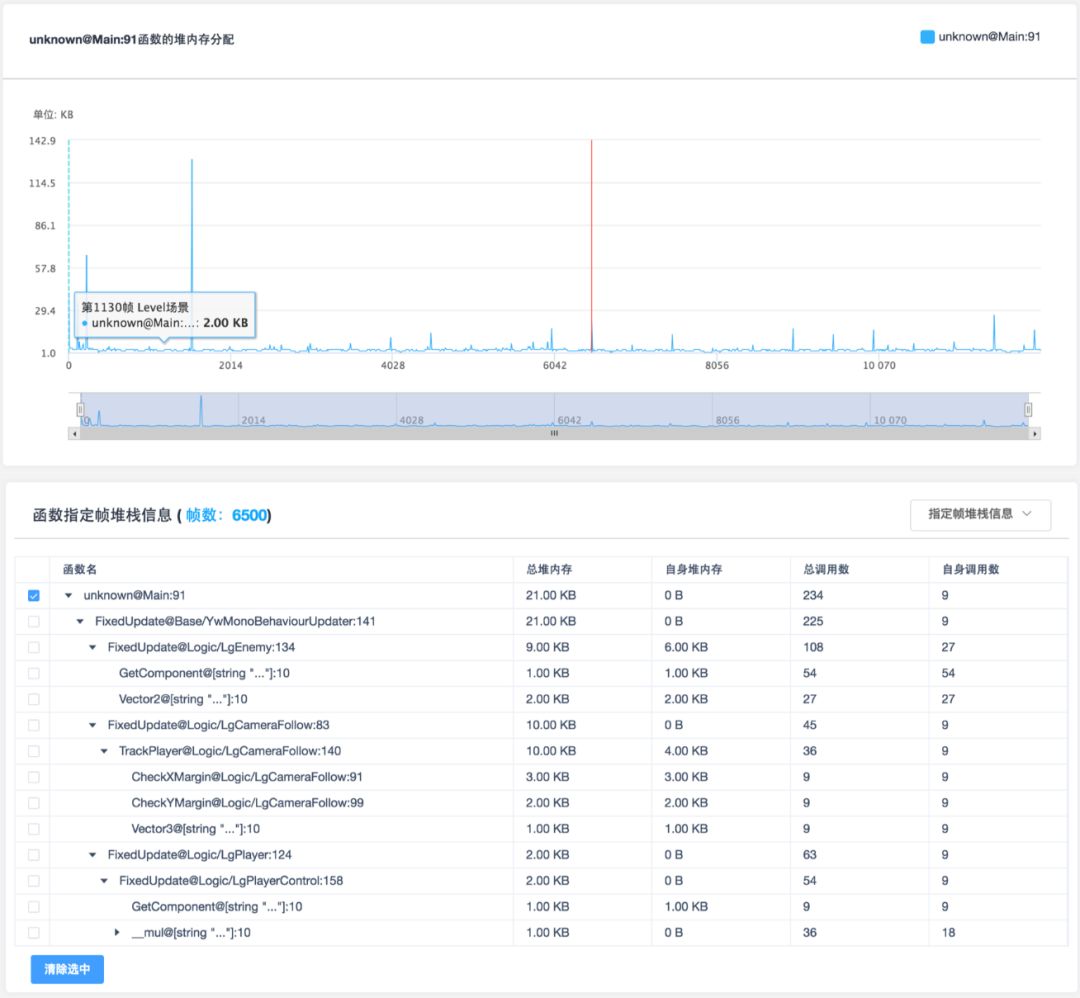Check the FixedUpdate@Logic/LgEnemy:134 row checkbox
Screen dimensions: 1080x998
click(34, 647)
